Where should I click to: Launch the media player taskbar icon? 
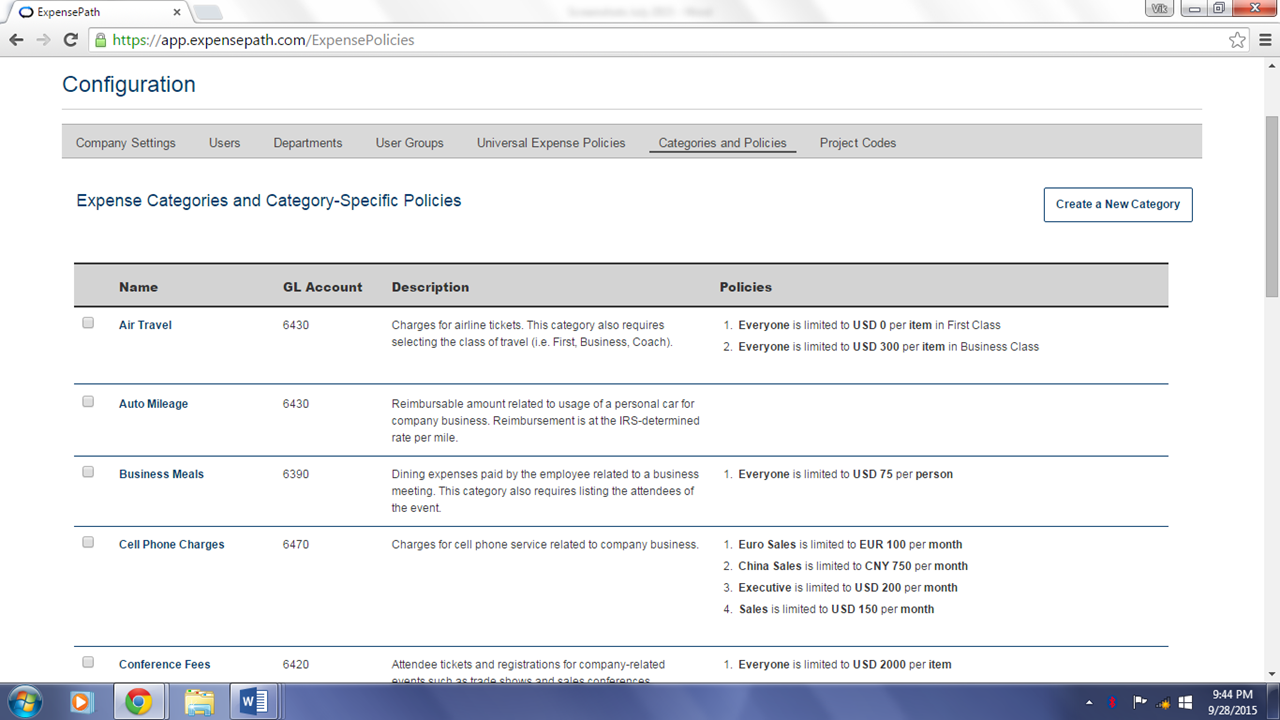[x=82, y=702]
